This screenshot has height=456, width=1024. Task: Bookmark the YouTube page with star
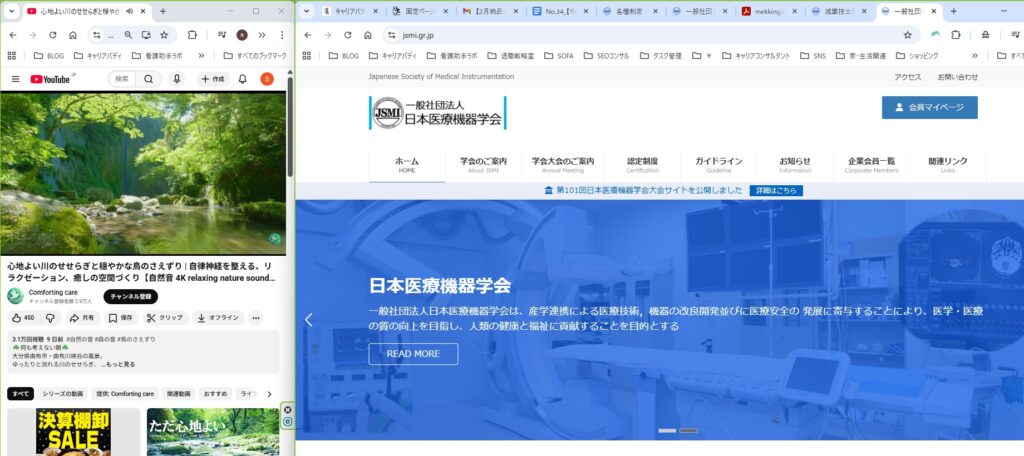click(164, 35)
